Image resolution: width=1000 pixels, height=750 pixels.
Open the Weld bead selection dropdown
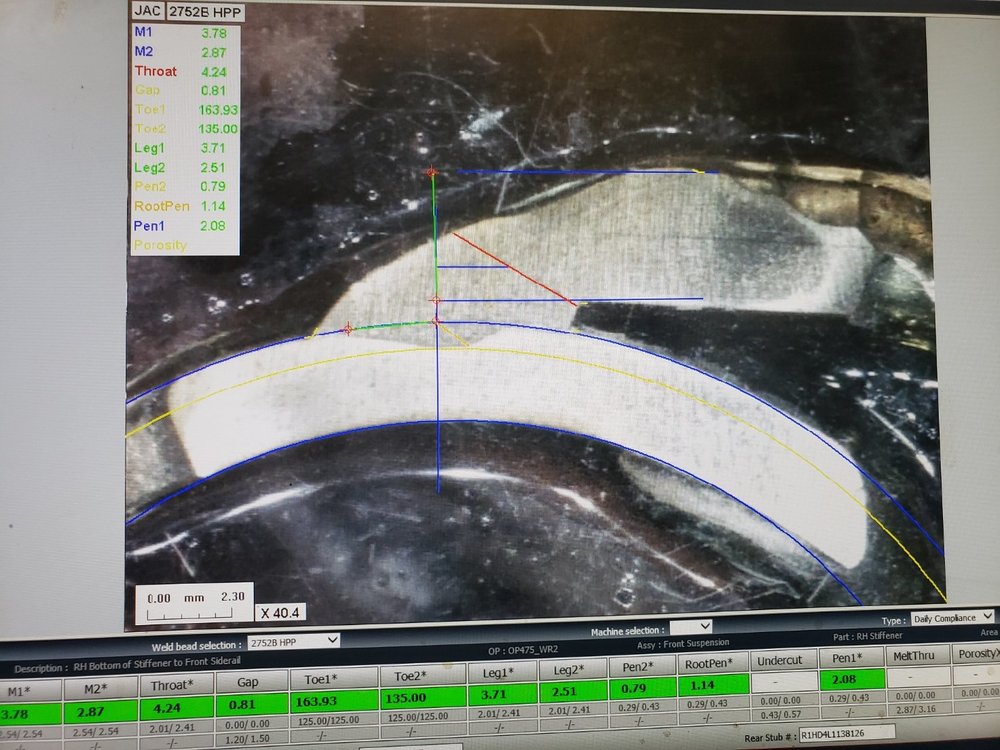(292, 640)
